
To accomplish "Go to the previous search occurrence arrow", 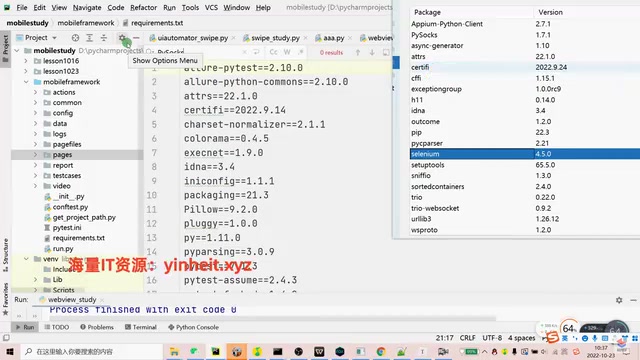I will pyautogui.click(x=358, y=52).
